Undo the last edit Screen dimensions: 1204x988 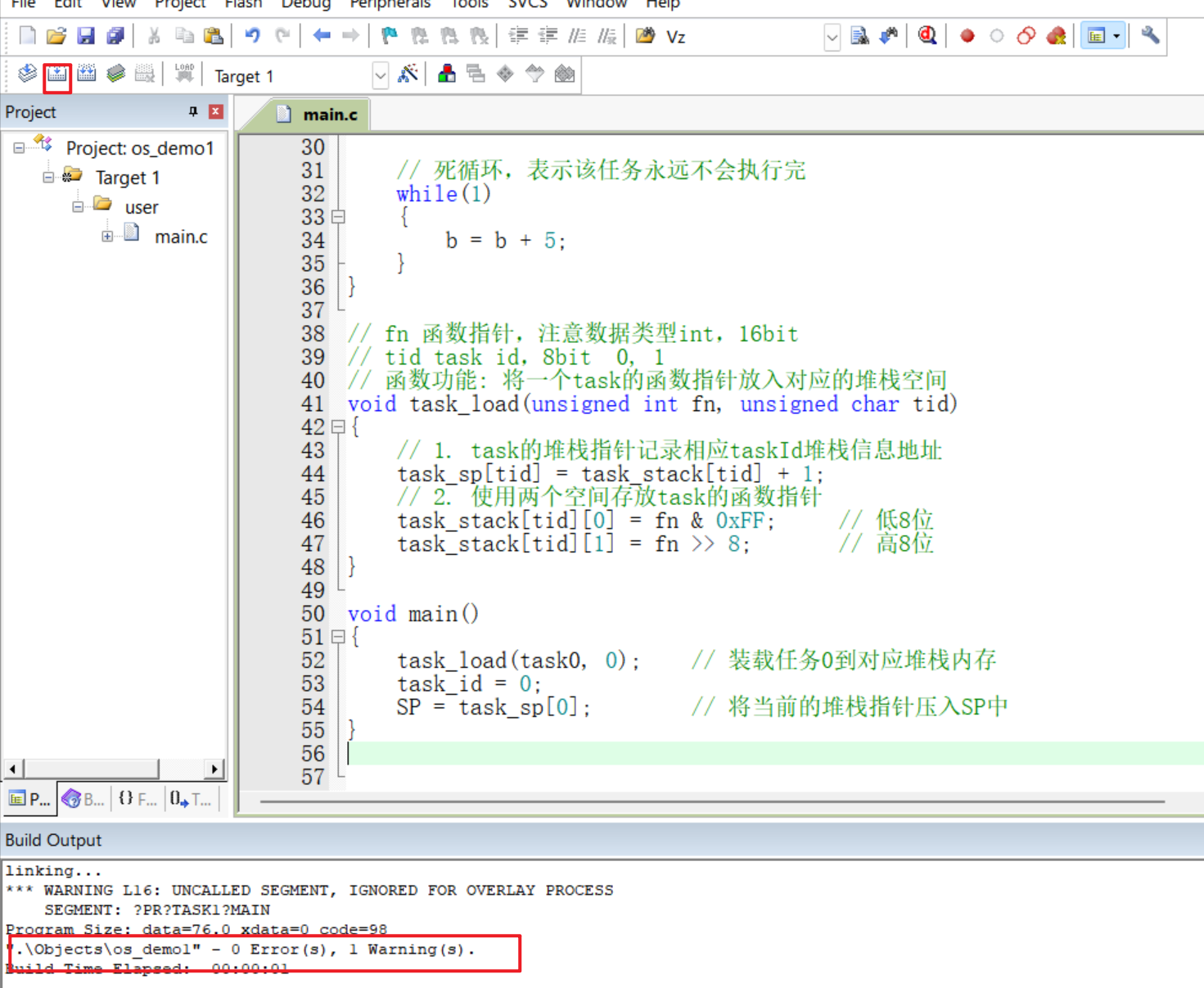252,36
